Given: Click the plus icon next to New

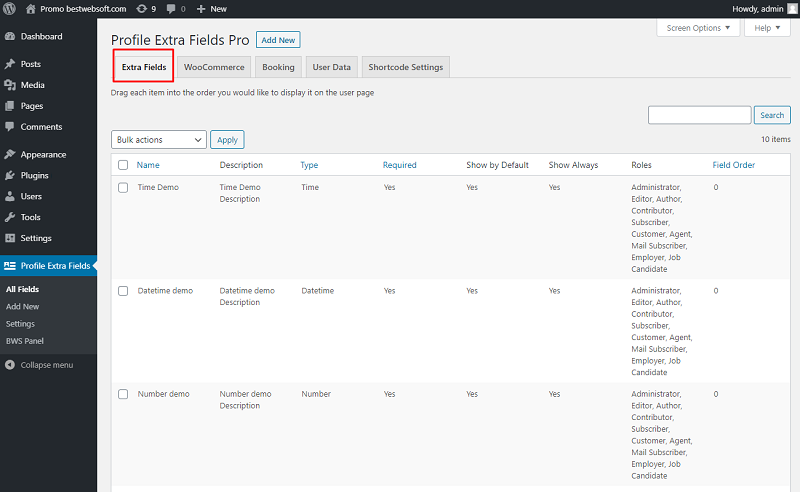Looking at the screenshot, I should (x=201, y=9).
